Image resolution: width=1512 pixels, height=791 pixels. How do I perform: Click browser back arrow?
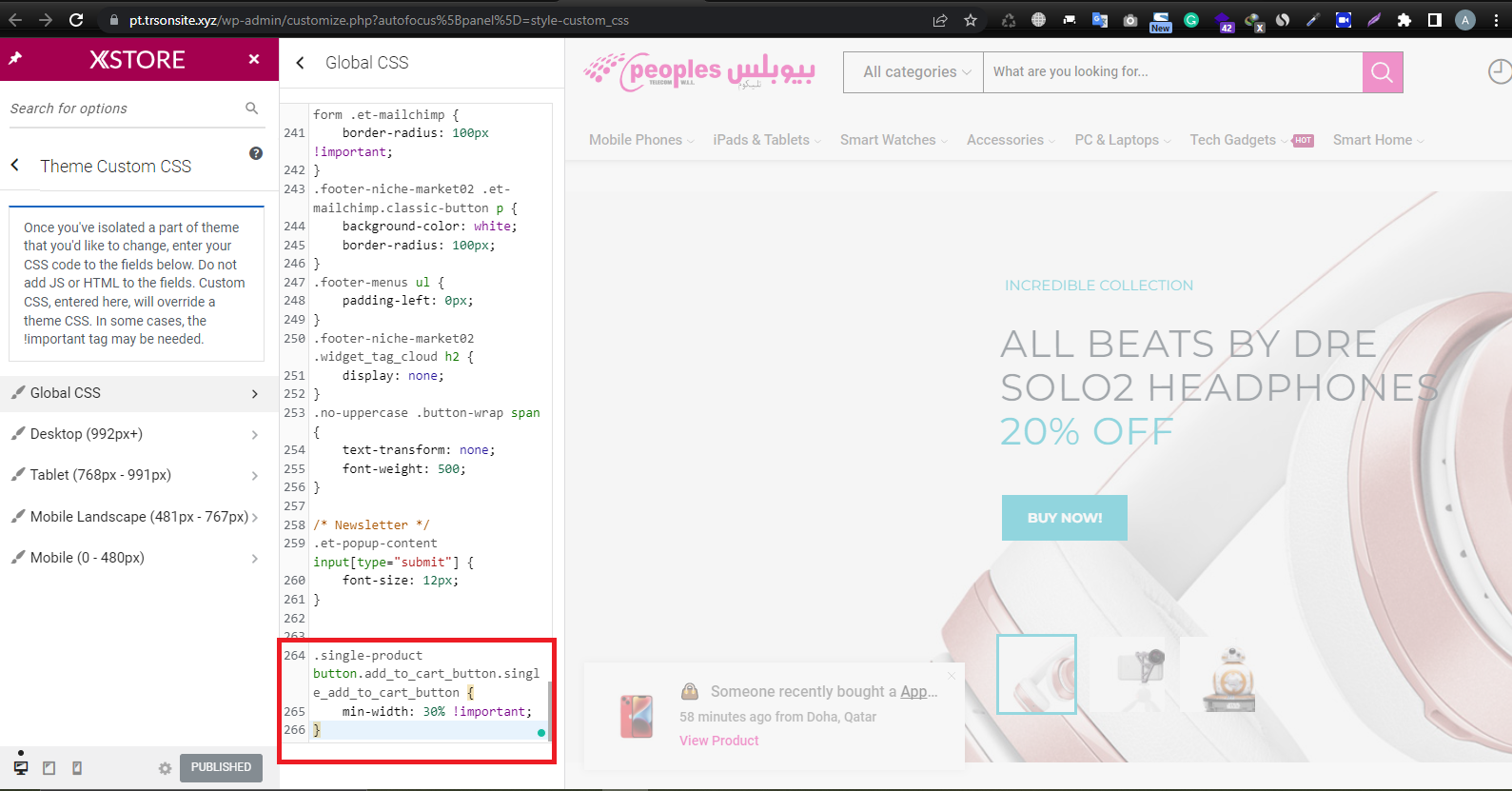[x=15, y=20]
